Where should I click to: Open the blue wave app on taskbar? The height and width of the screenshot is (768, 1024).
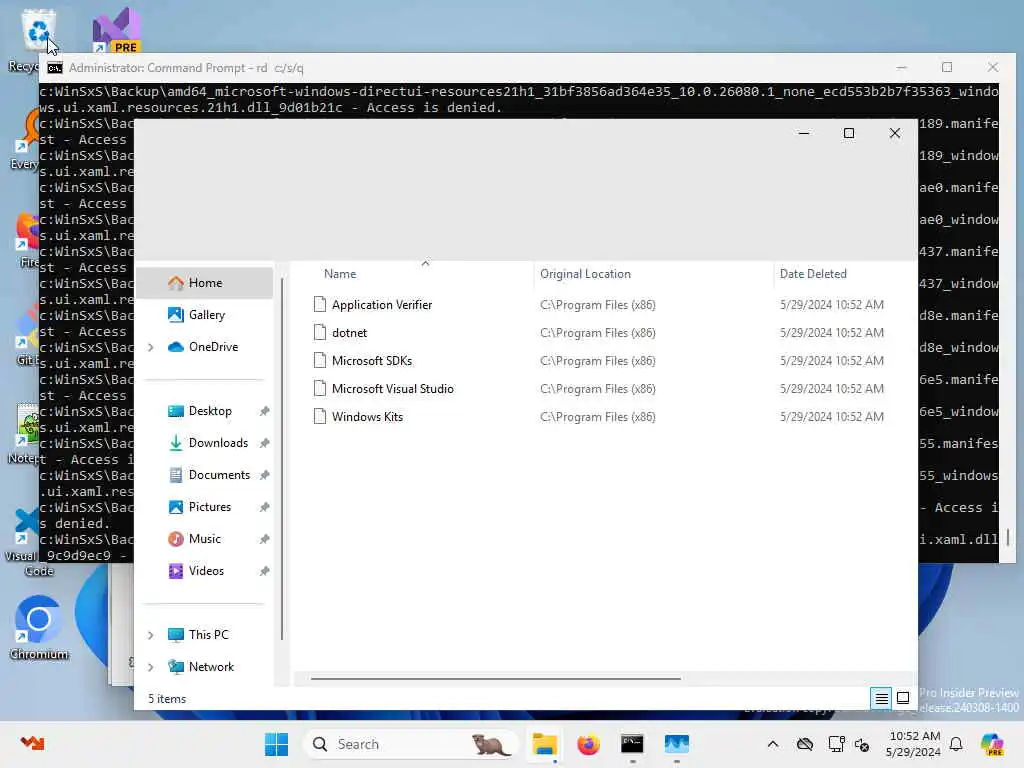click(677, 744)
